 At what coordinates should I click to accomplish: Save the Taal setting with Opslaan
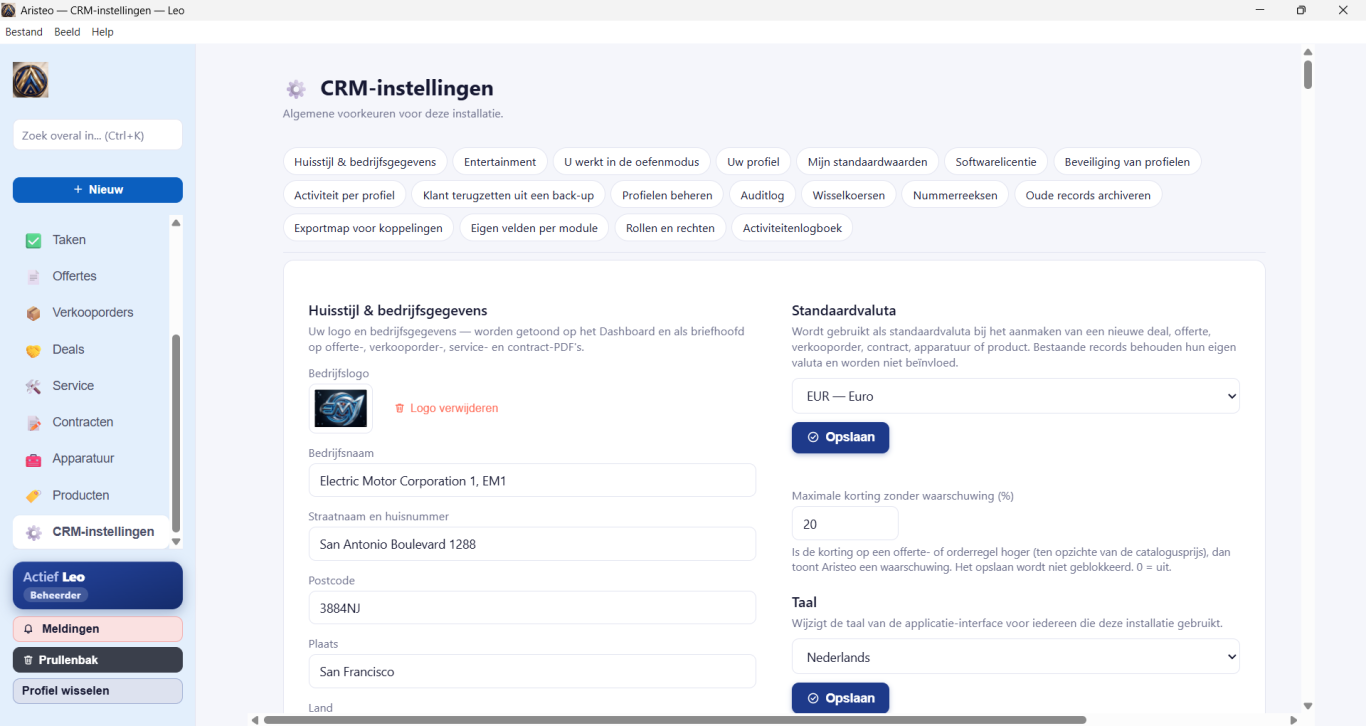coord(840,698)
